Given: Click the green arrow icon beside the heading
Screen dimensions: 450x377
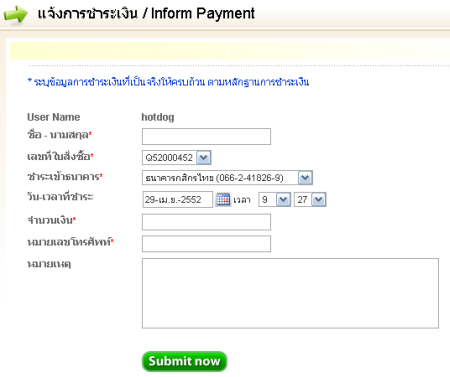Looking at the screenshot, I should tap(16, 14).
